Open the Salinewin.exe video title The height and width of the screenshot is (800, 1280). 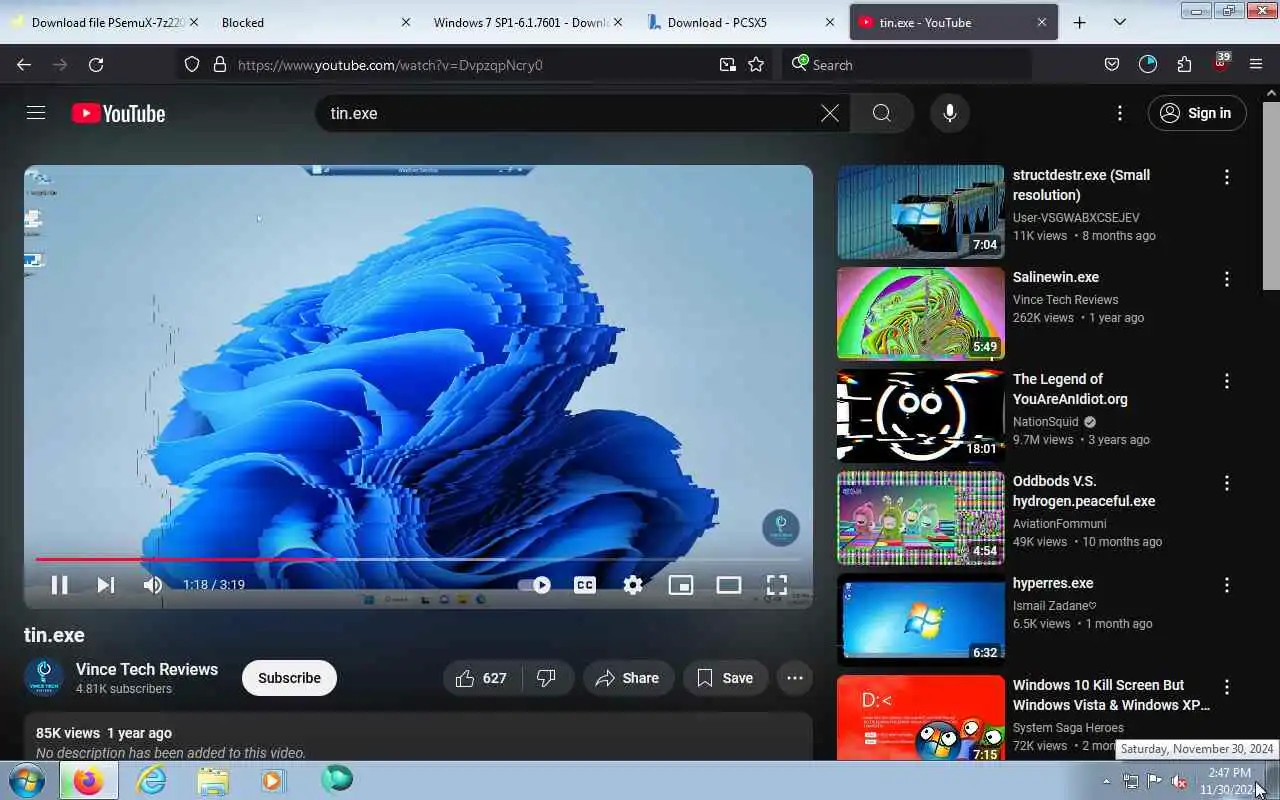coord(1056,277)
